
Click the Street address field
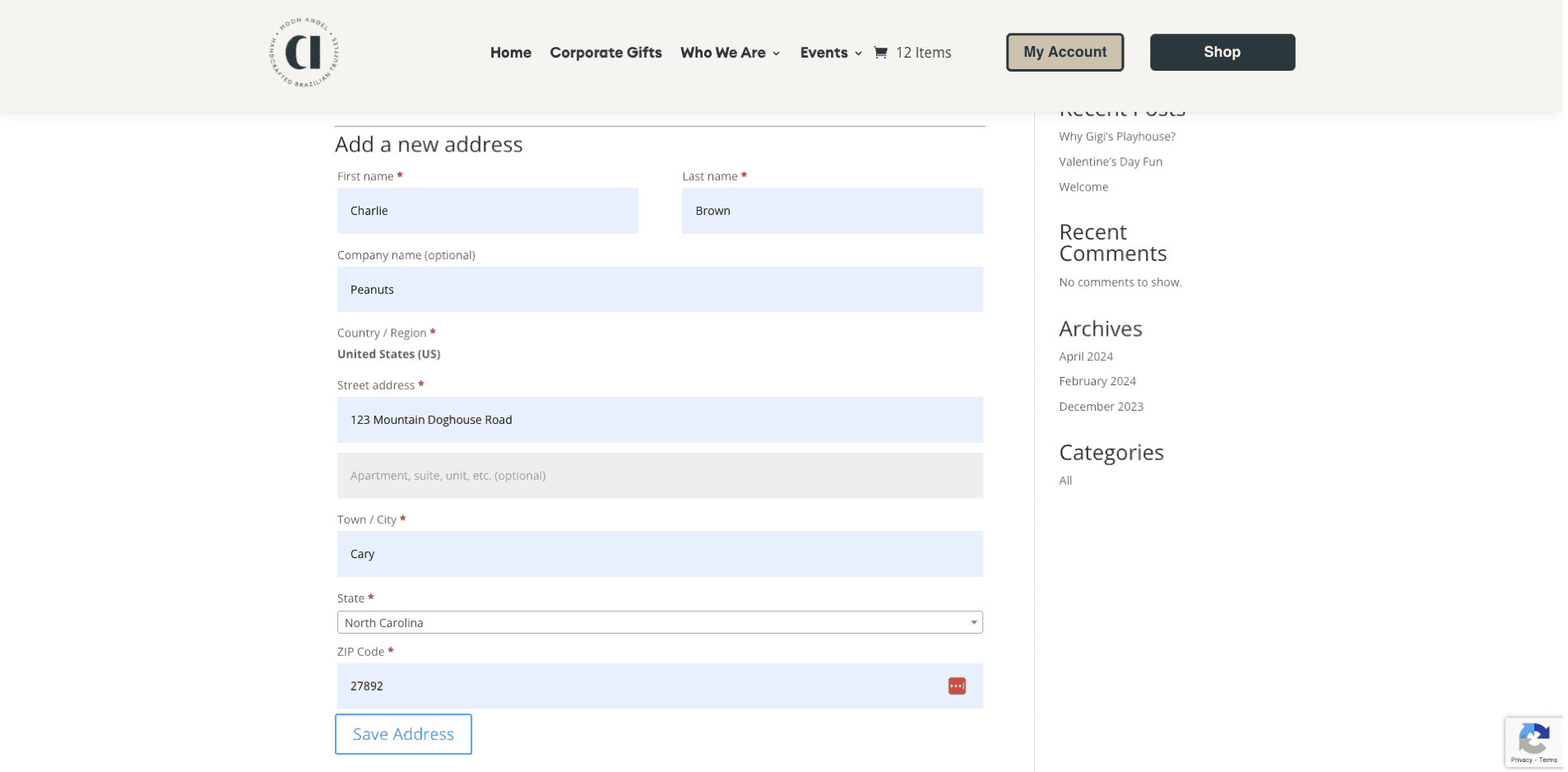[x=660, y=420]
